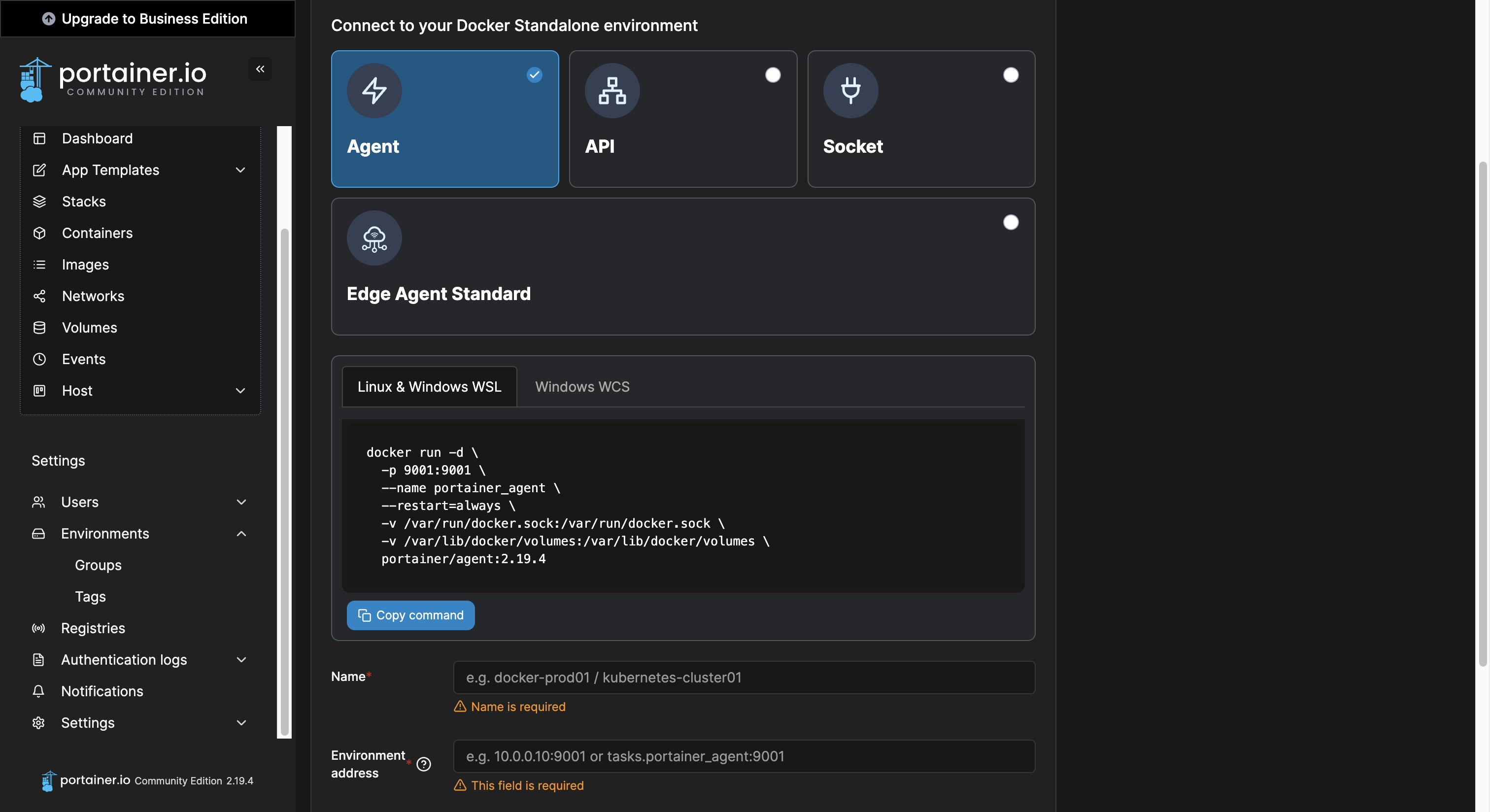This screenshot has height=812, width=1490.
Task: Click the 'Name is required' warning text
Action: (518, 707)
